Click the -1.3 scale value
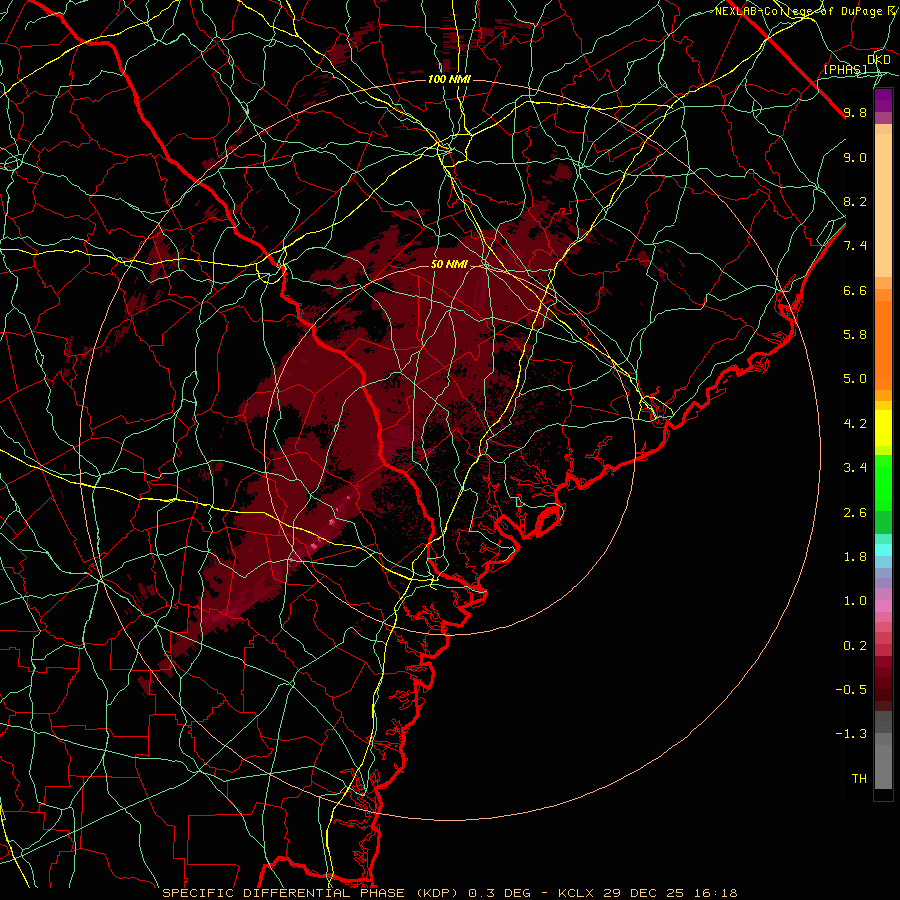Screen dimensions: 900x900 click(851, 734)
